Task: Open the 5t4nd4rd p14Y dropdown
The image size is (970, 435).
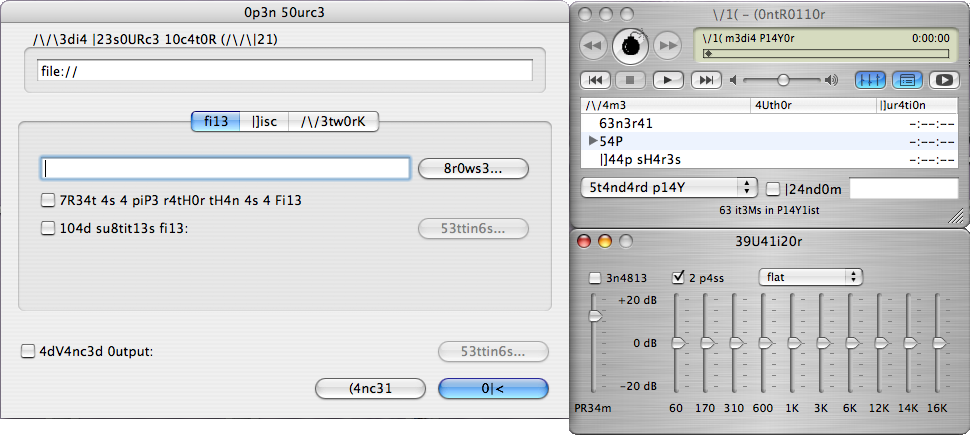Action: coord(669,188)
